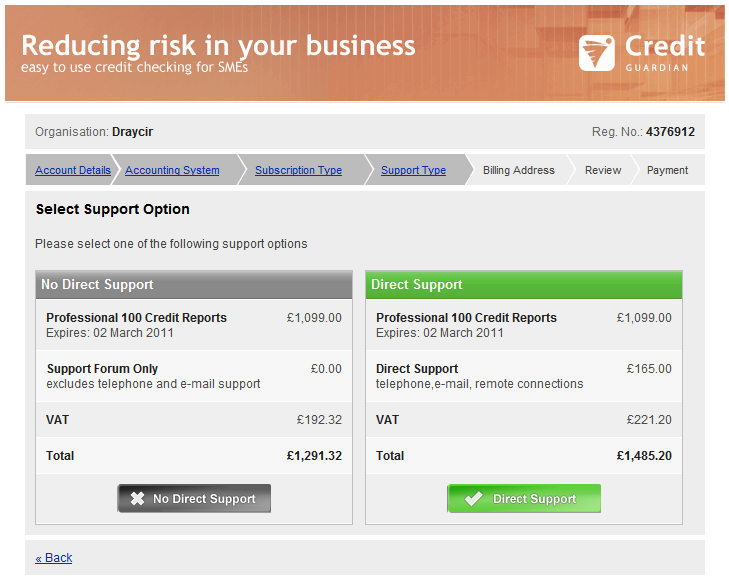Choose the green Direct Support button
729x585 pixels.
point(524,499)
